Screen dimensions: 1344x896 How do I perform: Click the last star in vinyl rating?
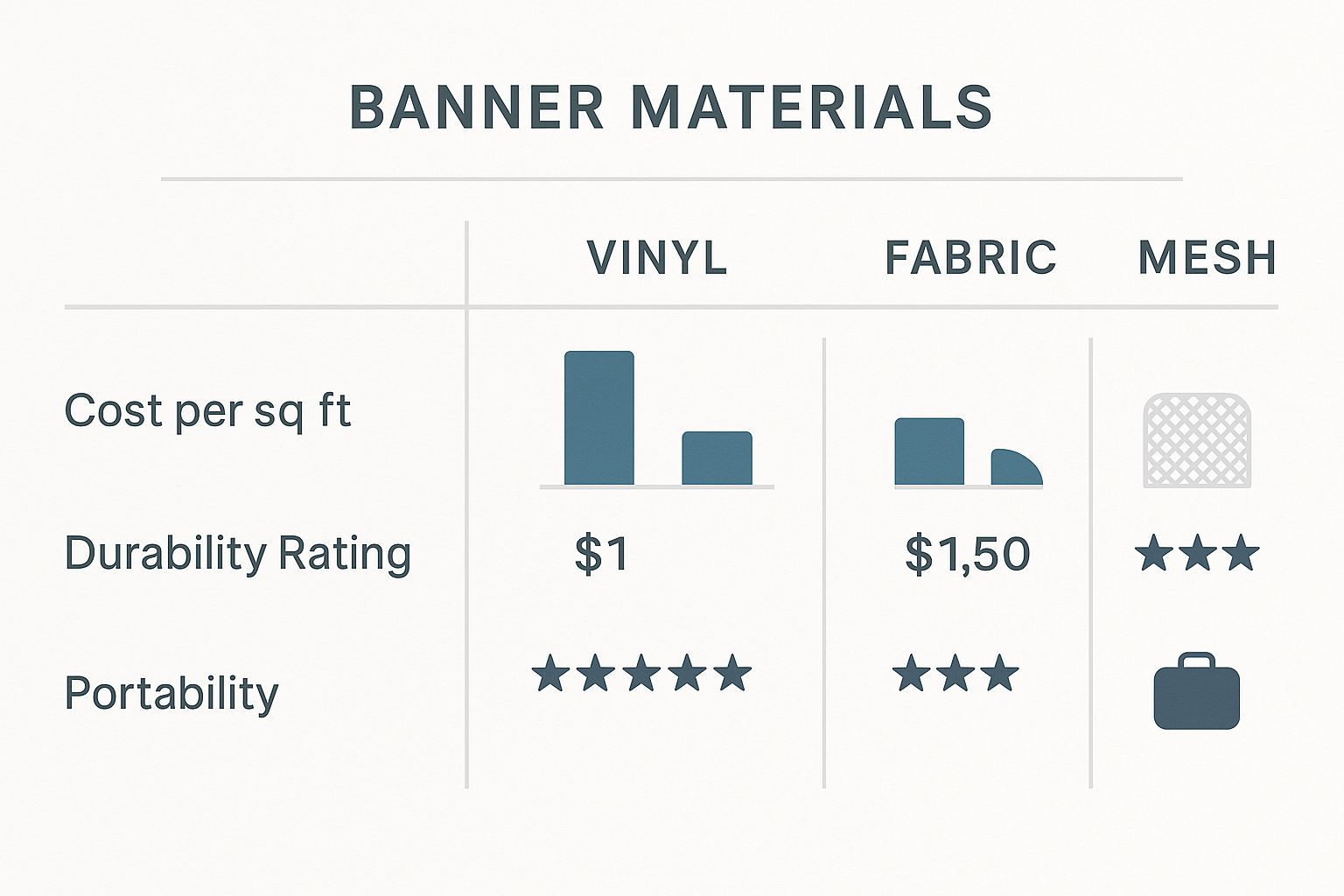point(732,674)
